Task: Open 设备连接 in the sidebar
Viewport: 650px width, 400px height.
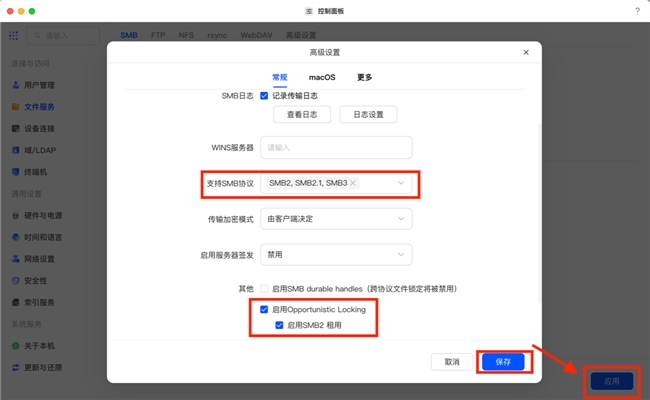Action: 39,128
